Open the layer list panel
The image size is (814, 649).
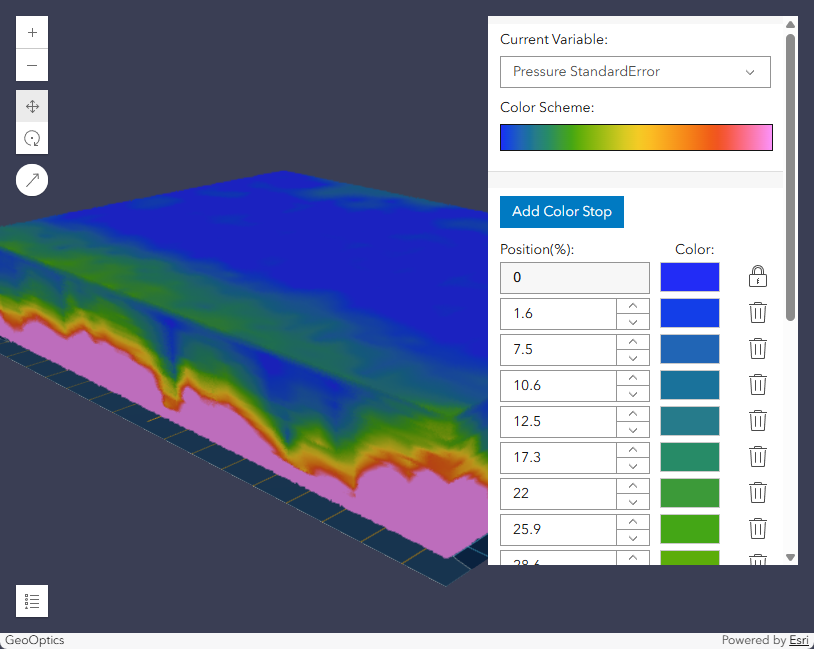[x=31, y=601]
